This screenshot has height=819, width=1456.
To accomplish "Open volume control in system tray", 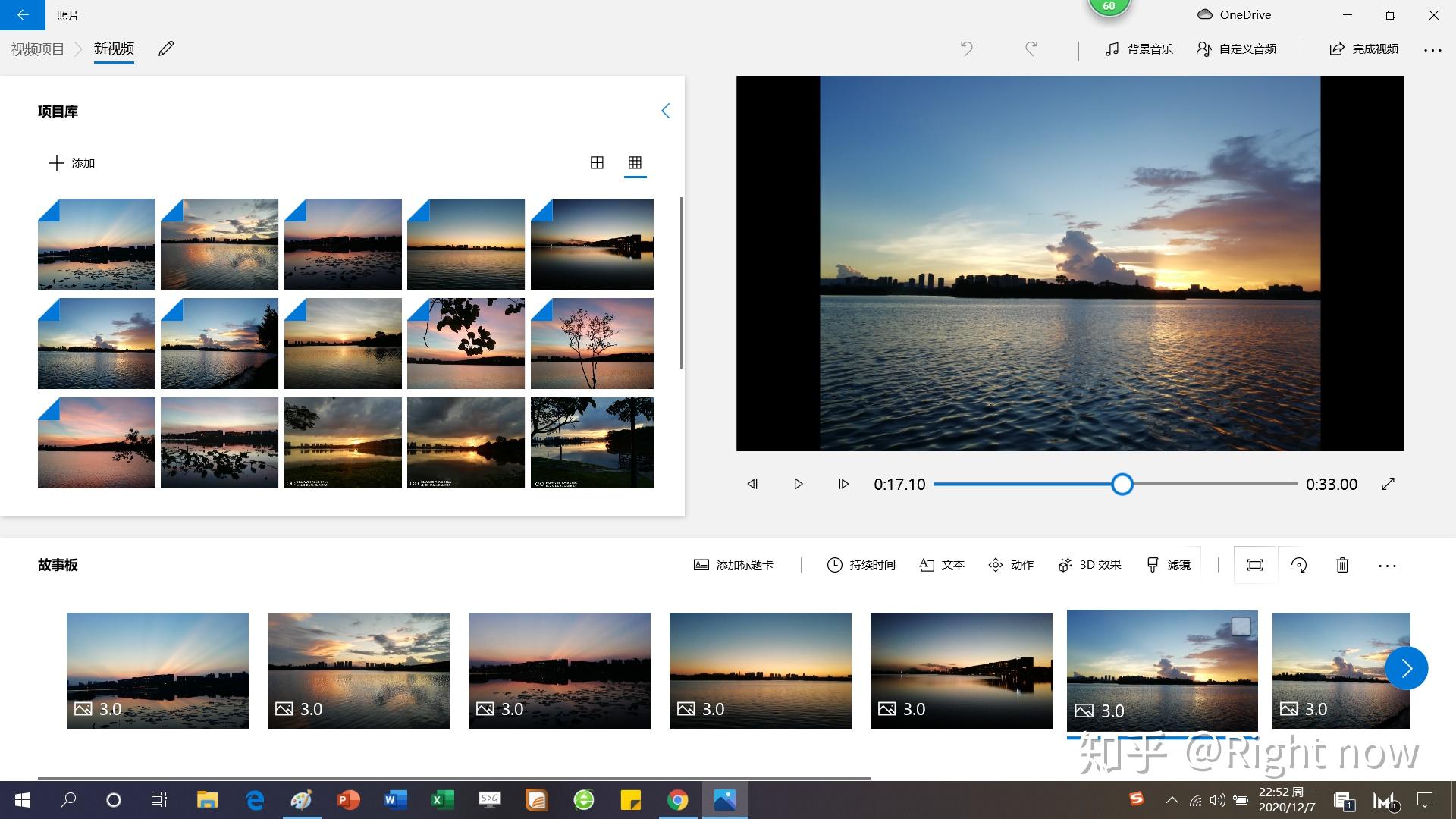I will point(1217,800).
